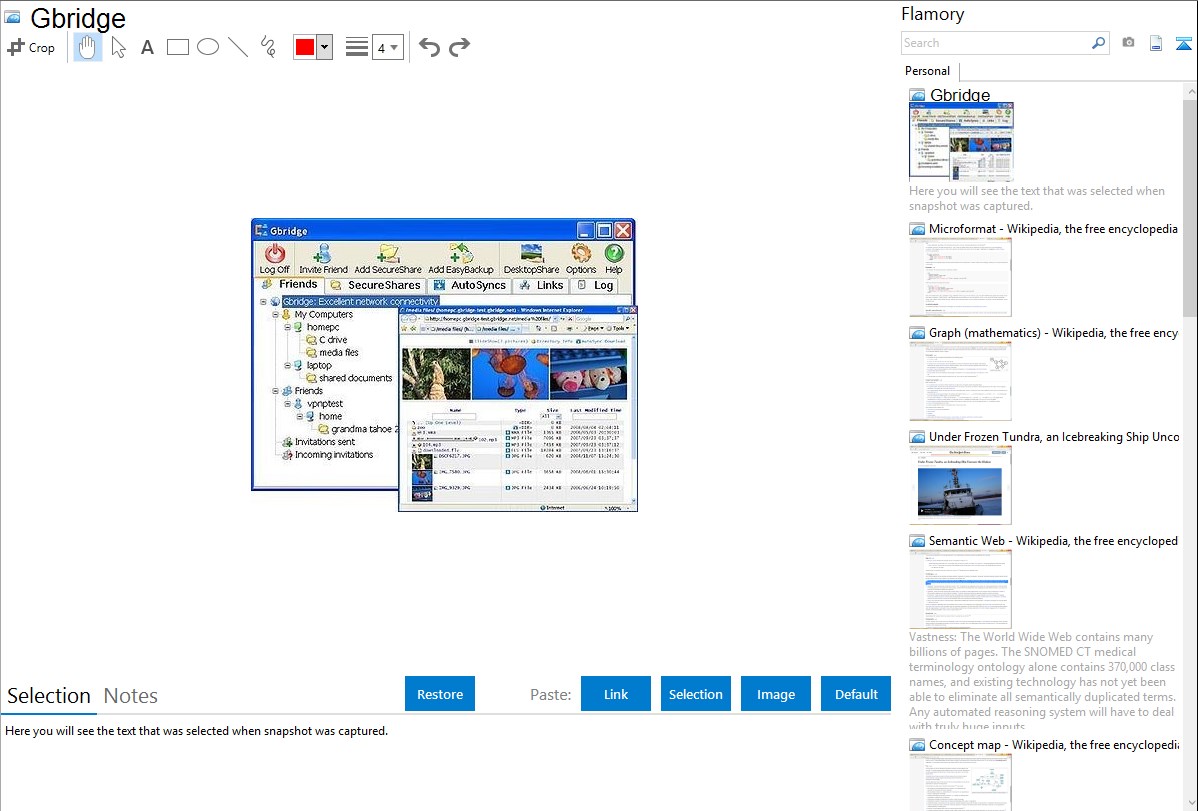Screen dimensions: 1198x811
Task: Open the line width dropdown showing 4
Action: [x=387, y=47]
